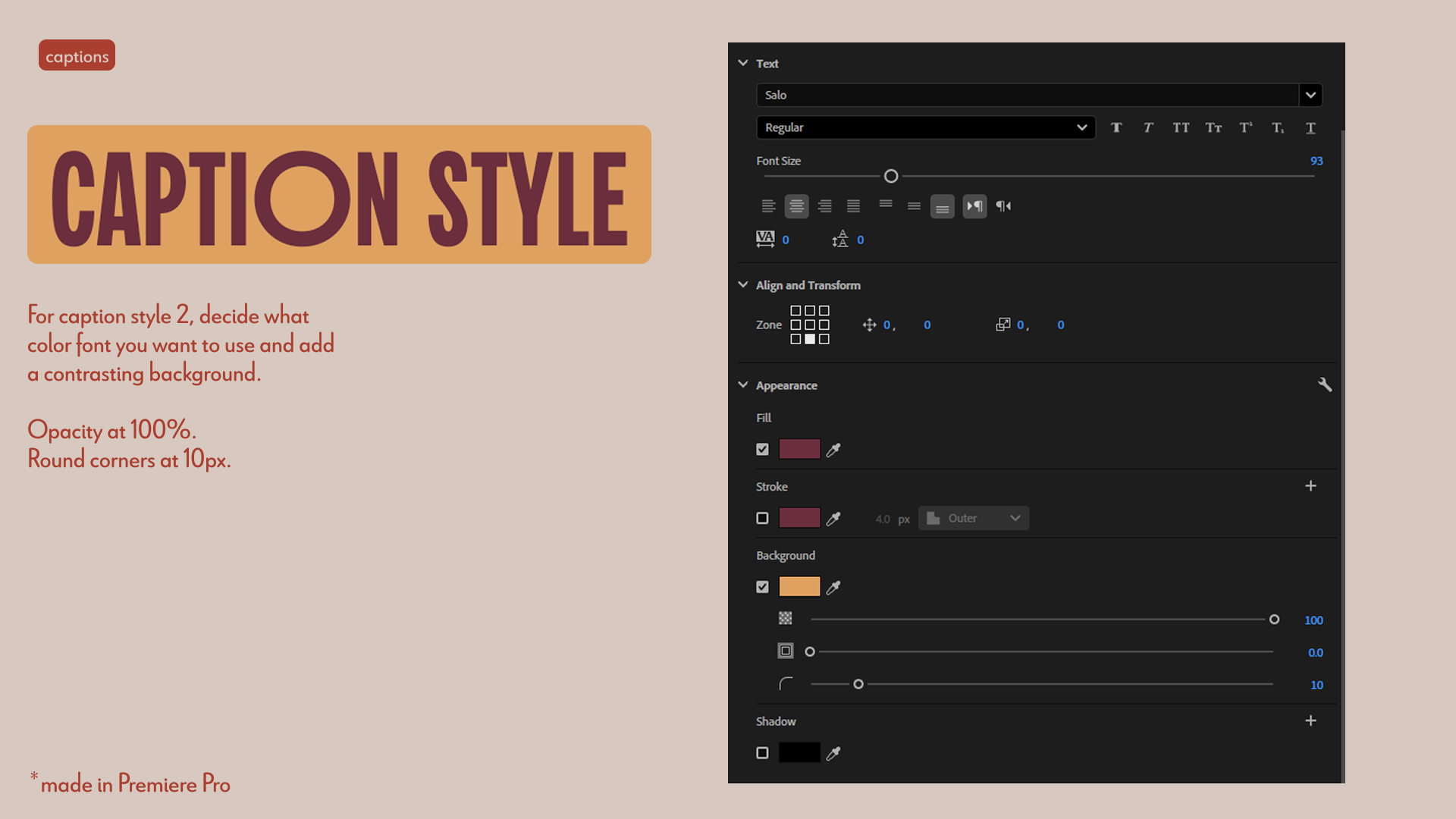
Task: Right align the caption text
Action: pos(825,206)
